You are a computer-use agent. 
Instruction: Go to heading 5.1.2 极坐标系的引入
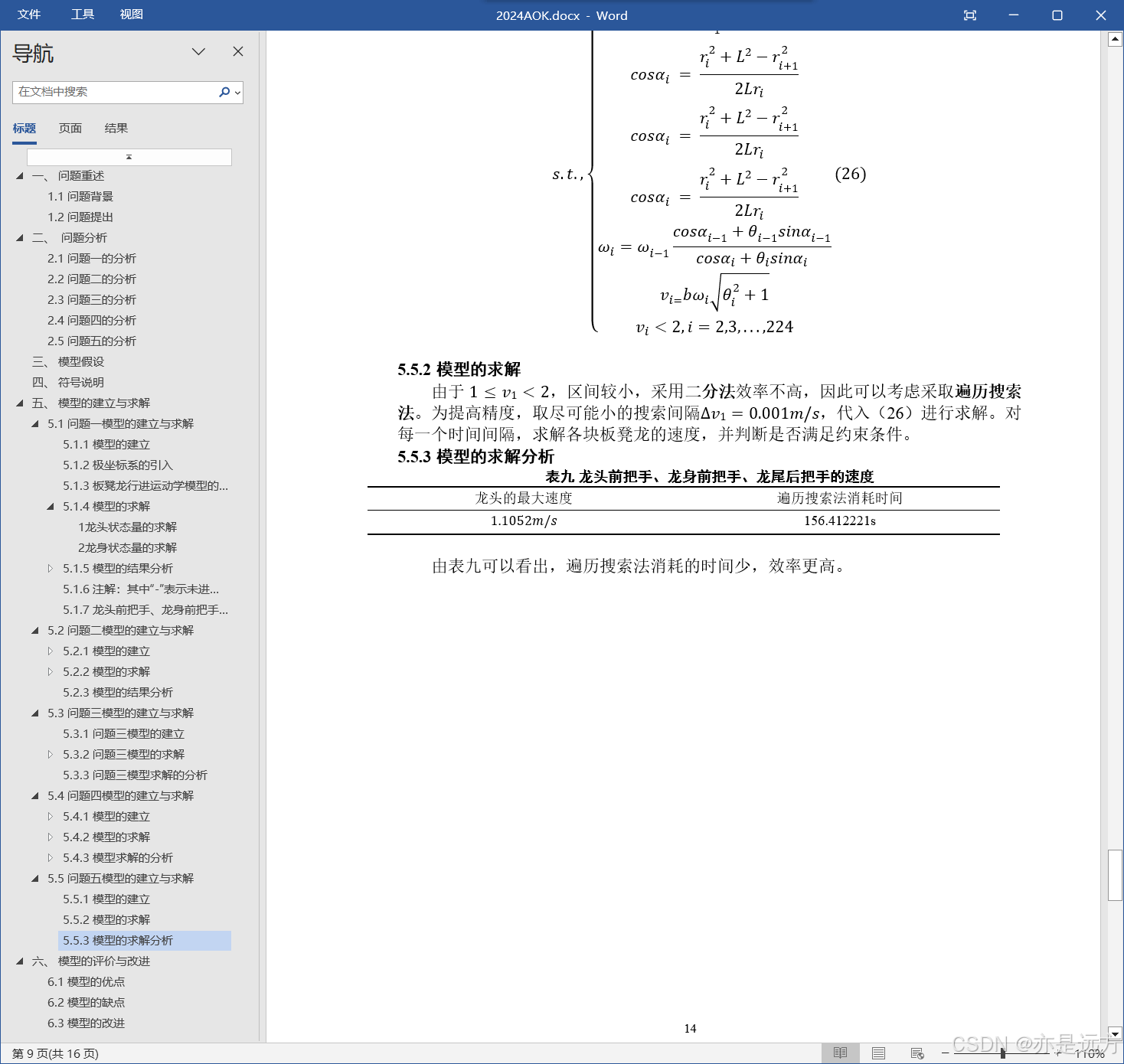(118, 465)
